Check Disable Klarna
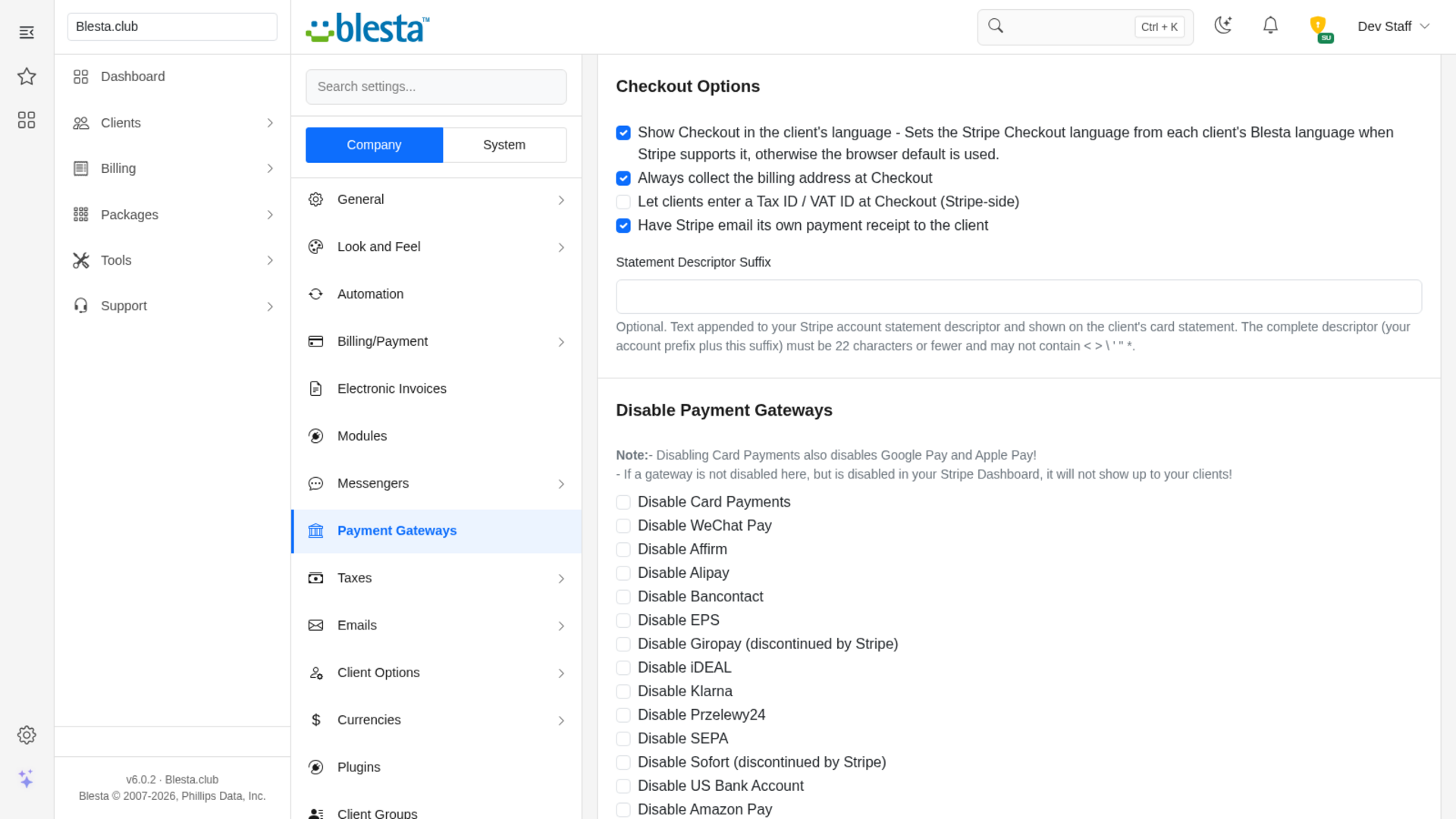Image resolution: width=1456 pixels, height=819 pixels. tap(623, 692)
